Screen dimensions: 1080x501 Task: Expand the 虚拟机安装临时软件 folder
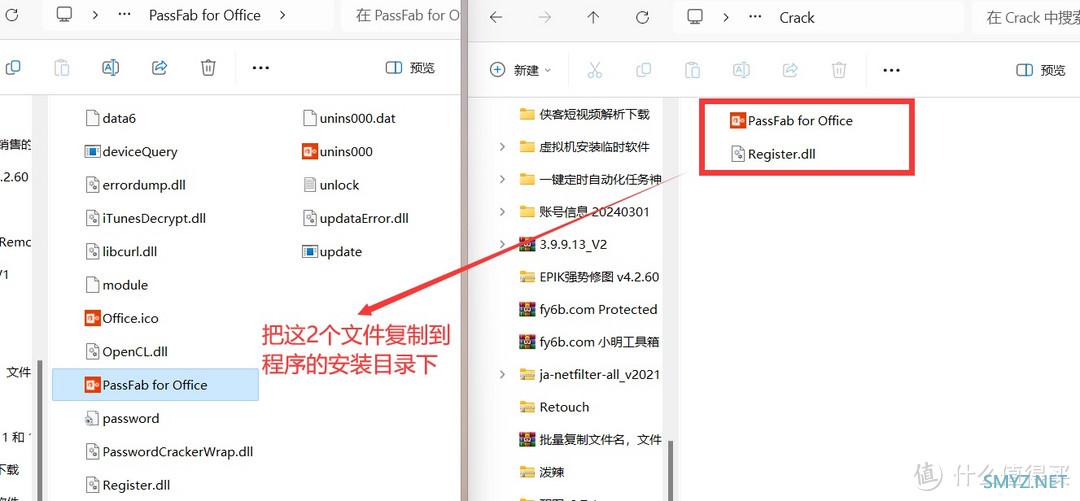pyautogui.click(x=502, y=147)
